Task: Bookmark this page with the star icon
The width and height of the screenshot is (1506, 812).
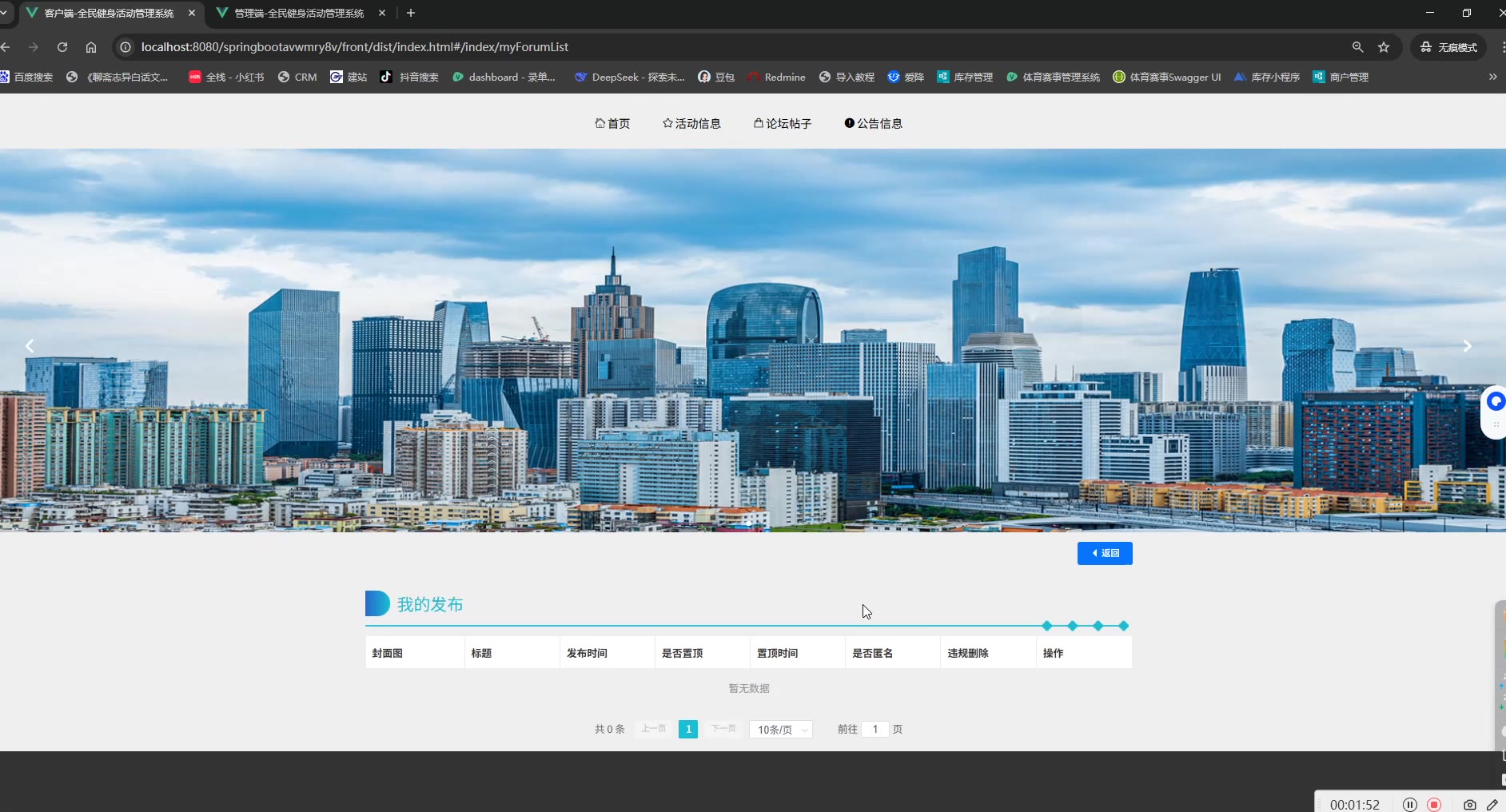Action: click(1384, 47)
